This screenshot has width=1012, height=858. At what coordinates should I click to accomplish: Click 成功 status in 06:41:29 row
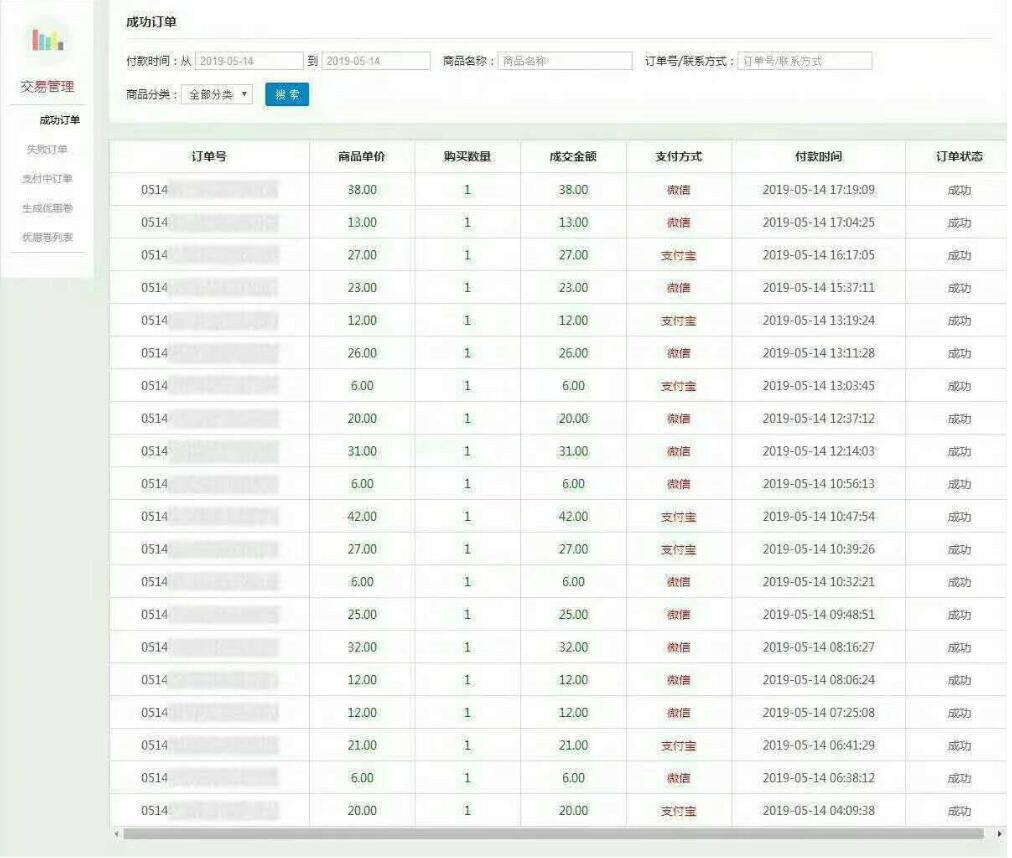(x=959, y=746)
